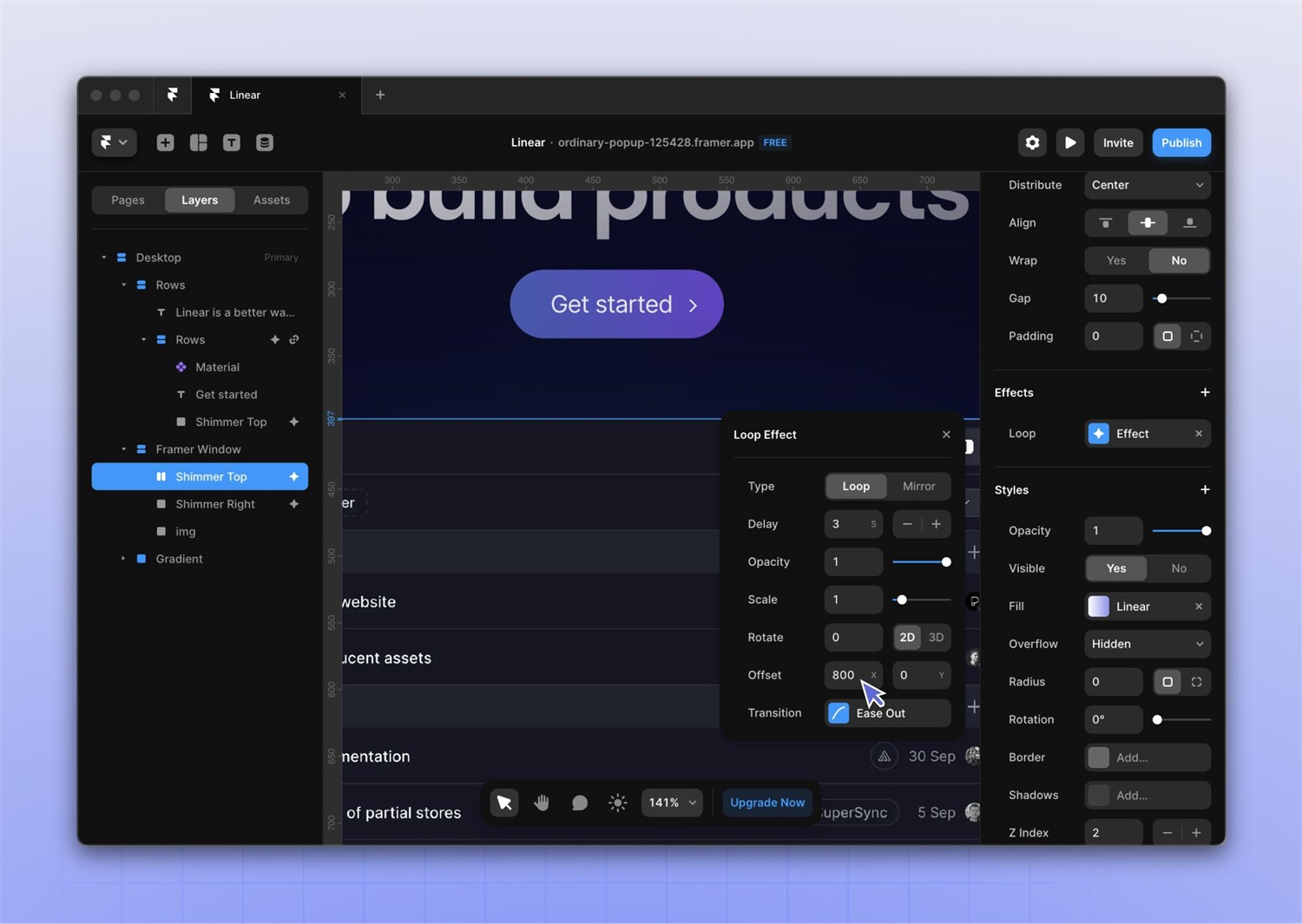Switch rotate mode to 3D

coord(936,637)
